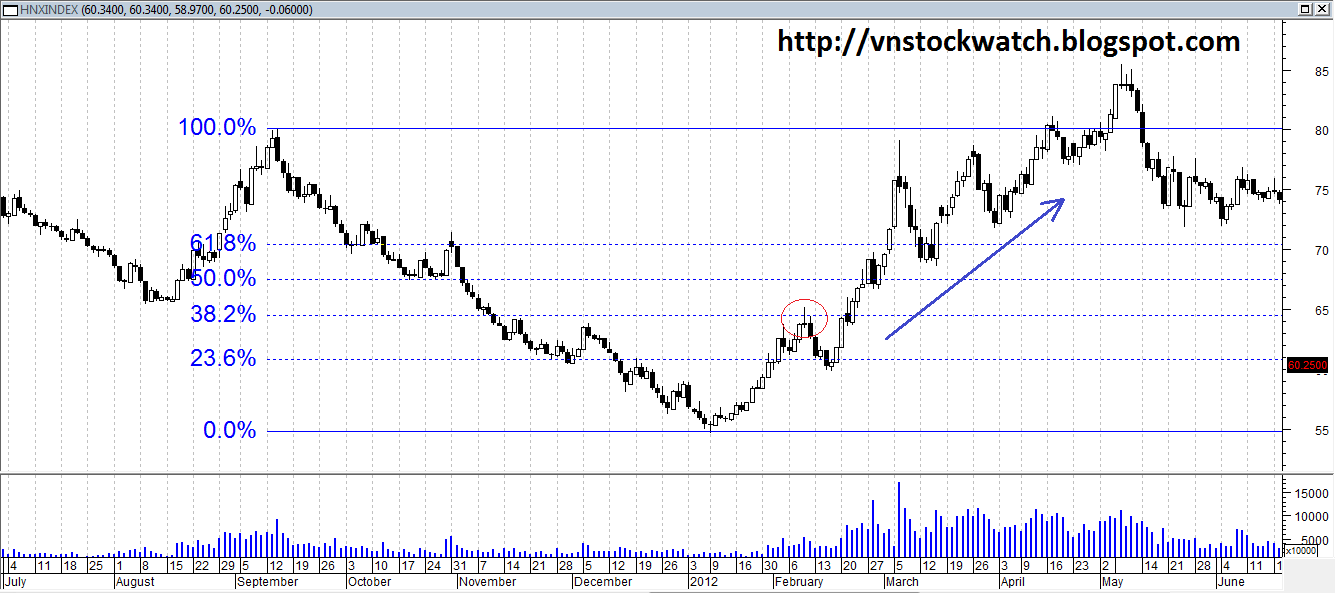Select the red circle annotation on the chart
This screenshot has width=1335, height=593.
point(806,320)
